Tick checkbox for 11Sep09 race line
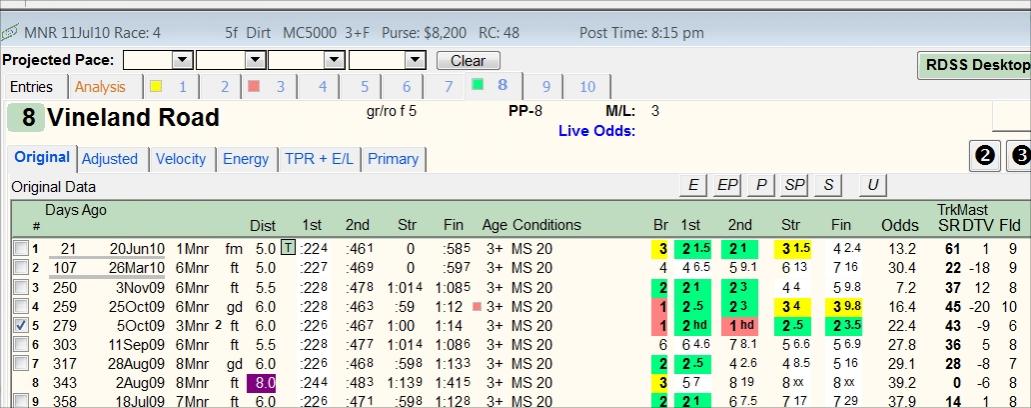The width and height of the screenshot is (1031, 408). click(21, 344)
